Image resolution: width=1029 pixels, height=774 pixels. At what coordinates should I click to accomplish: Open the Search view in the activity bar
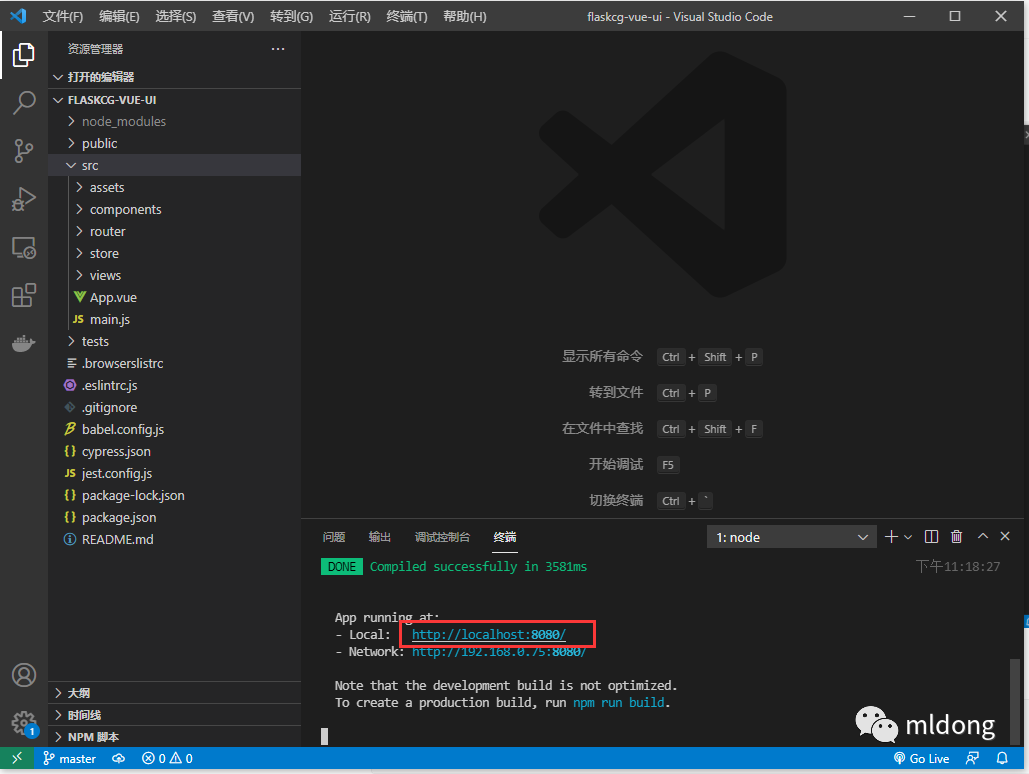[24, 103]
